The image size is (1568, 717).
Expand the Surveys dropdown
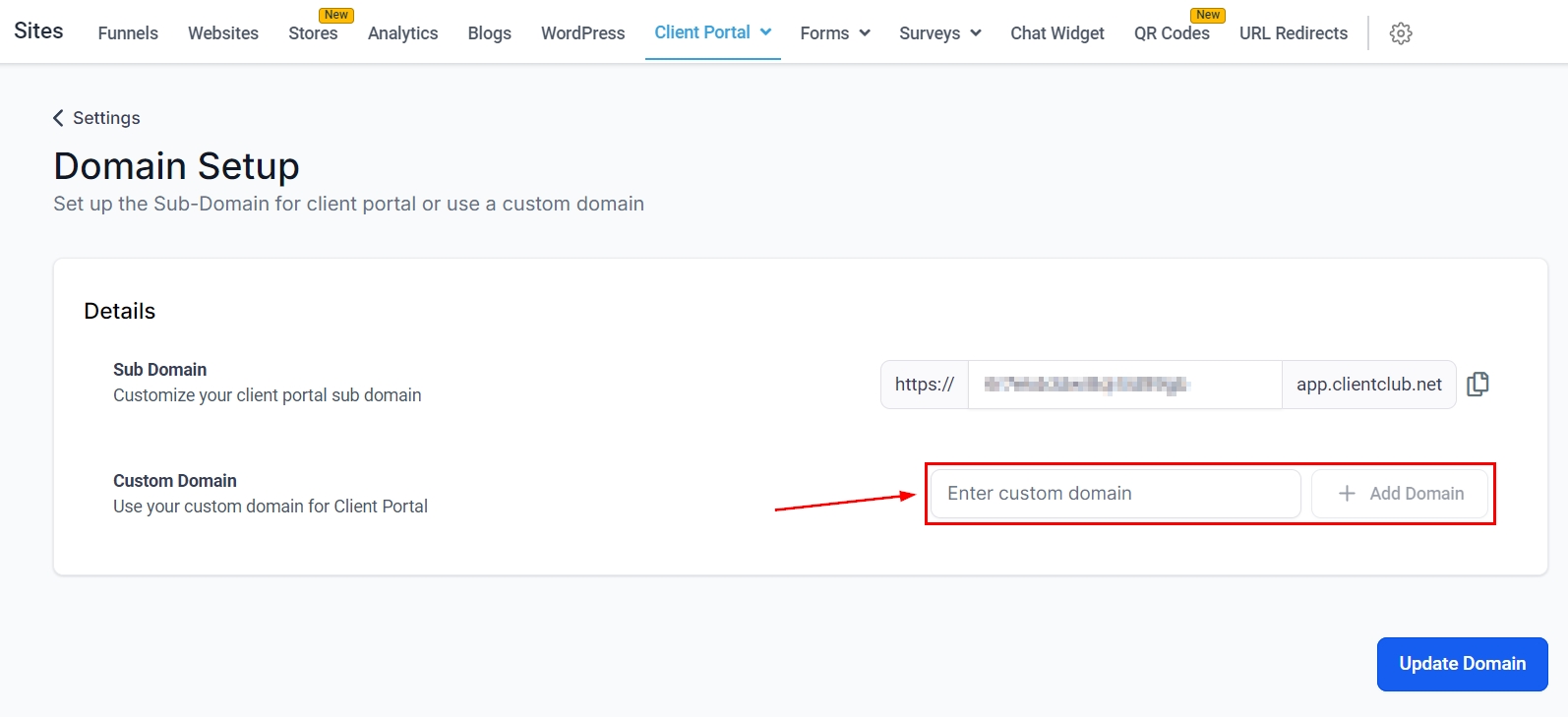940,33
